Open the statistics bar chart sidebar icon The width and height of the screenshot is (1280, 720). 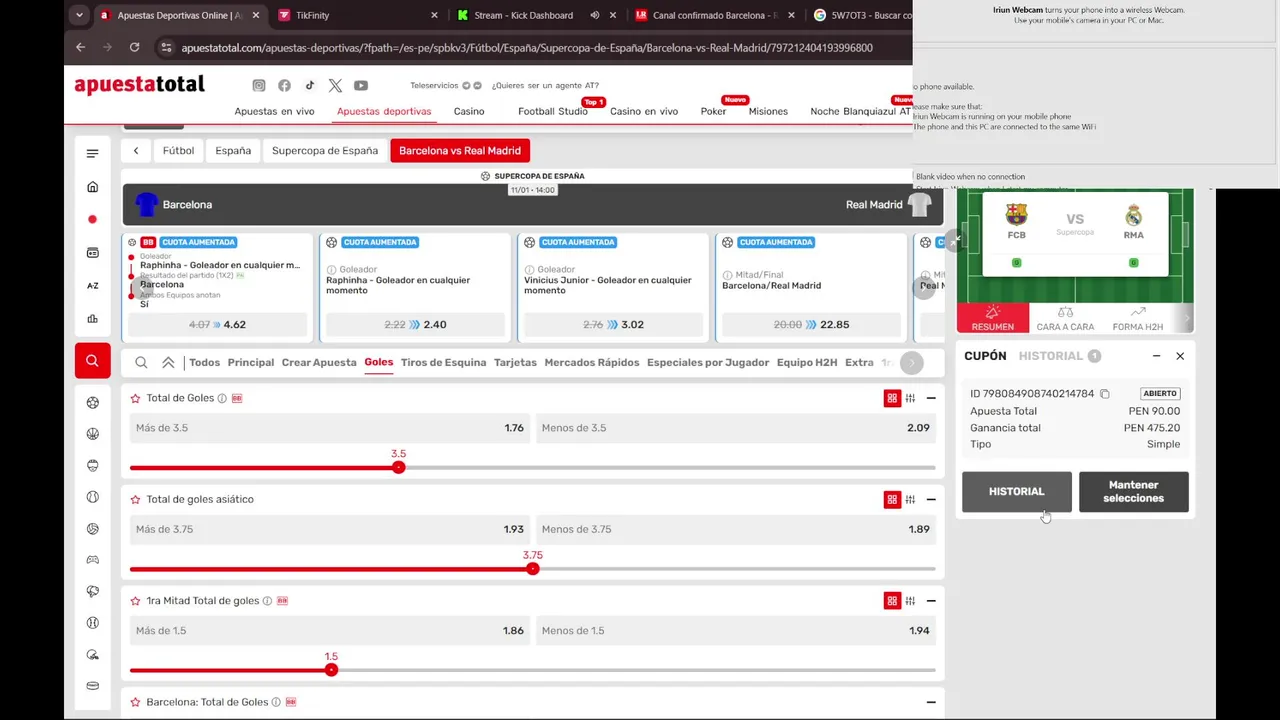[x=92, y=319]
